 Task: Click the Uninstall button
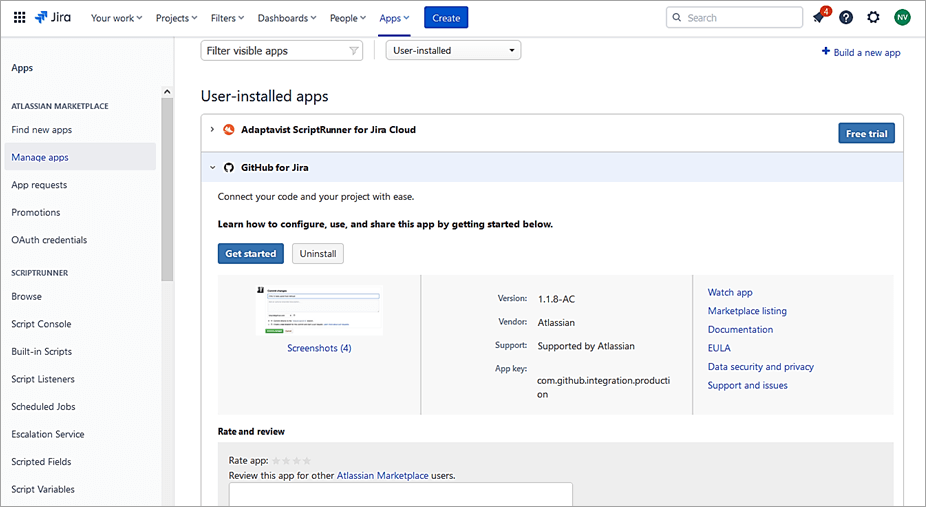[x=318, y=254]
